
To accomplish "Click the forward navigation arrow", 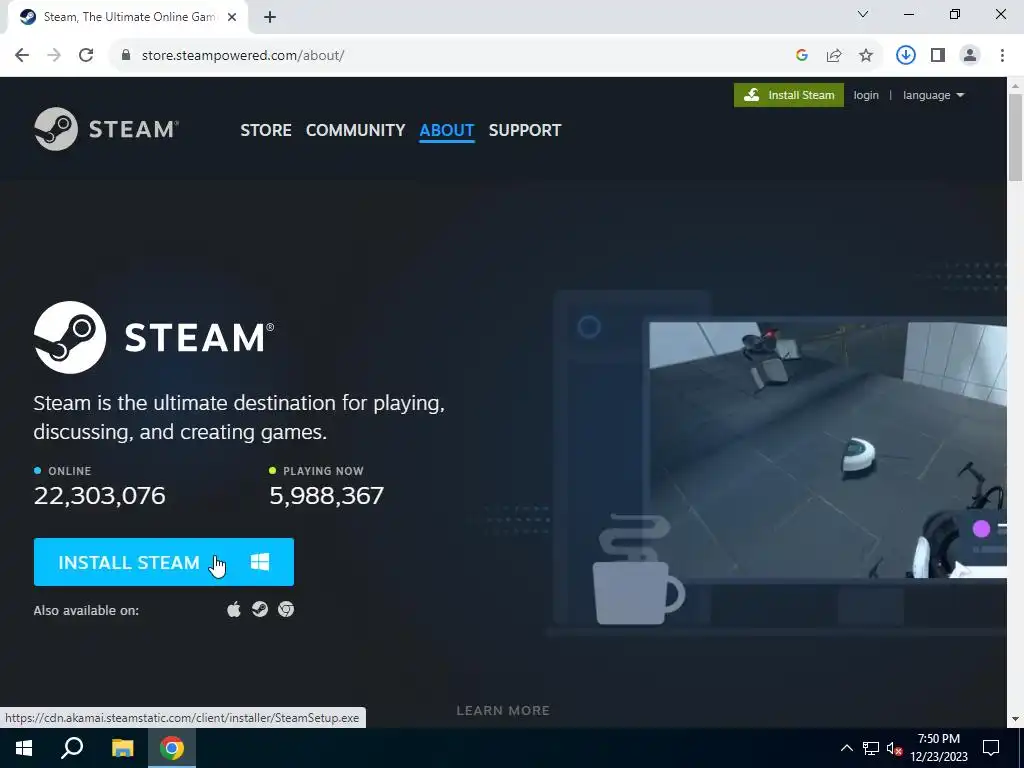I will pyautogui.click(x=54, y=56).
